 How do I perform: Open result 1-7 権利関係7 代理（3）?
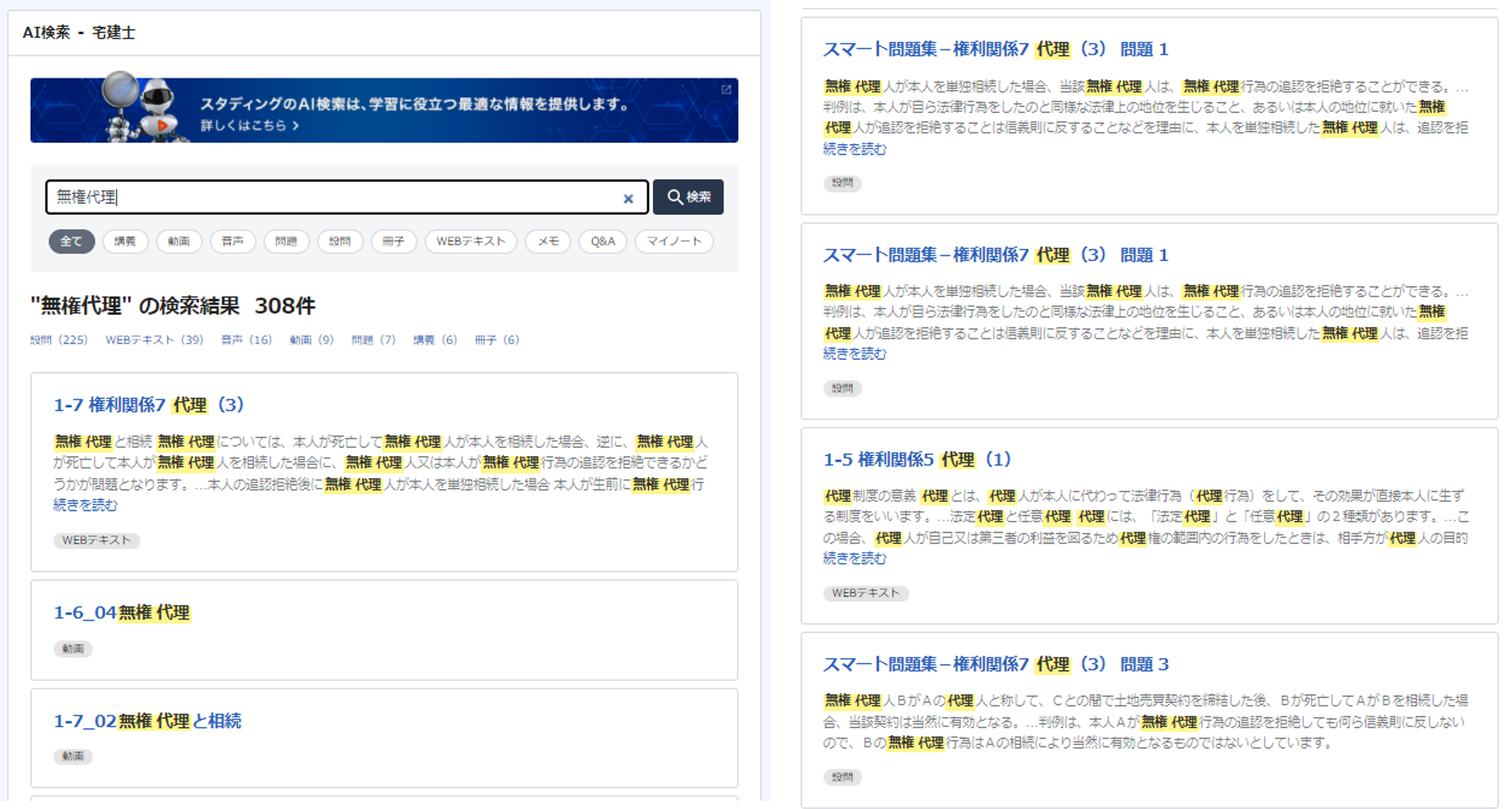pos(149,404)
